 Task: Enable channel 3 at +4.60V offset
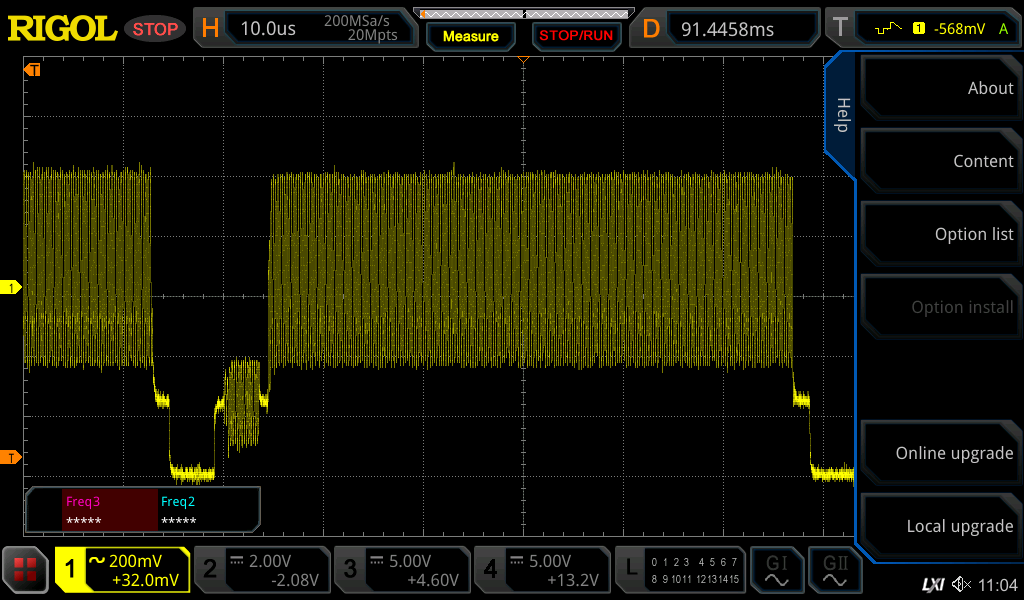[401, 570]
